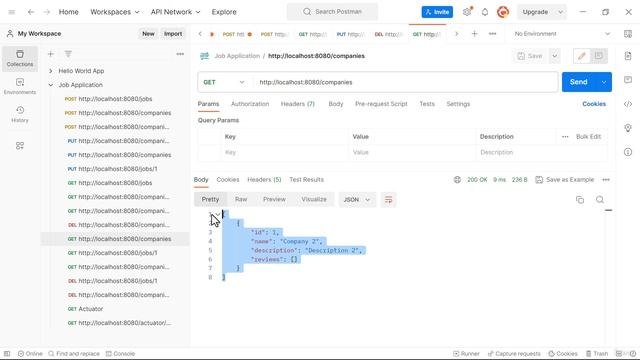Click the filter collections icon
The width and height of the screenshot is (640, 360).
(x=68, y=54)
